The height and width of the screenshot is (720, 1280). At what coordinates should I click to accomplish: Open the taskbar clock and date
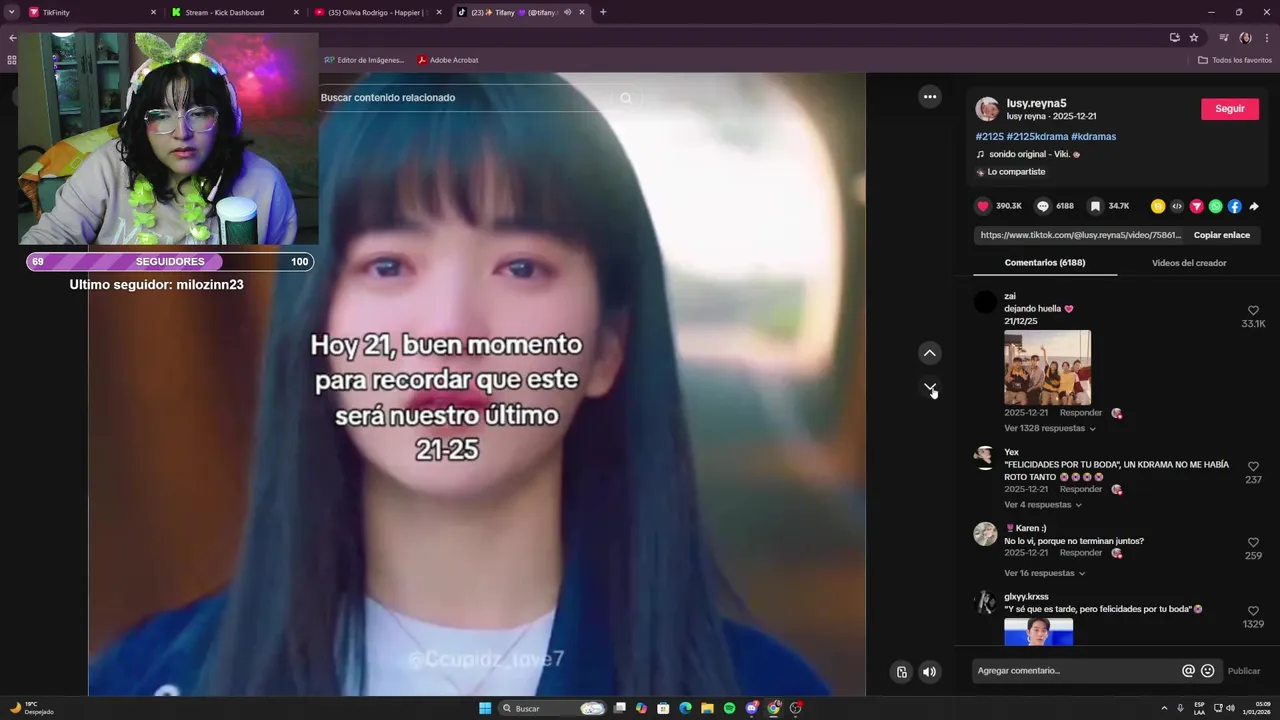(1257, 708)
